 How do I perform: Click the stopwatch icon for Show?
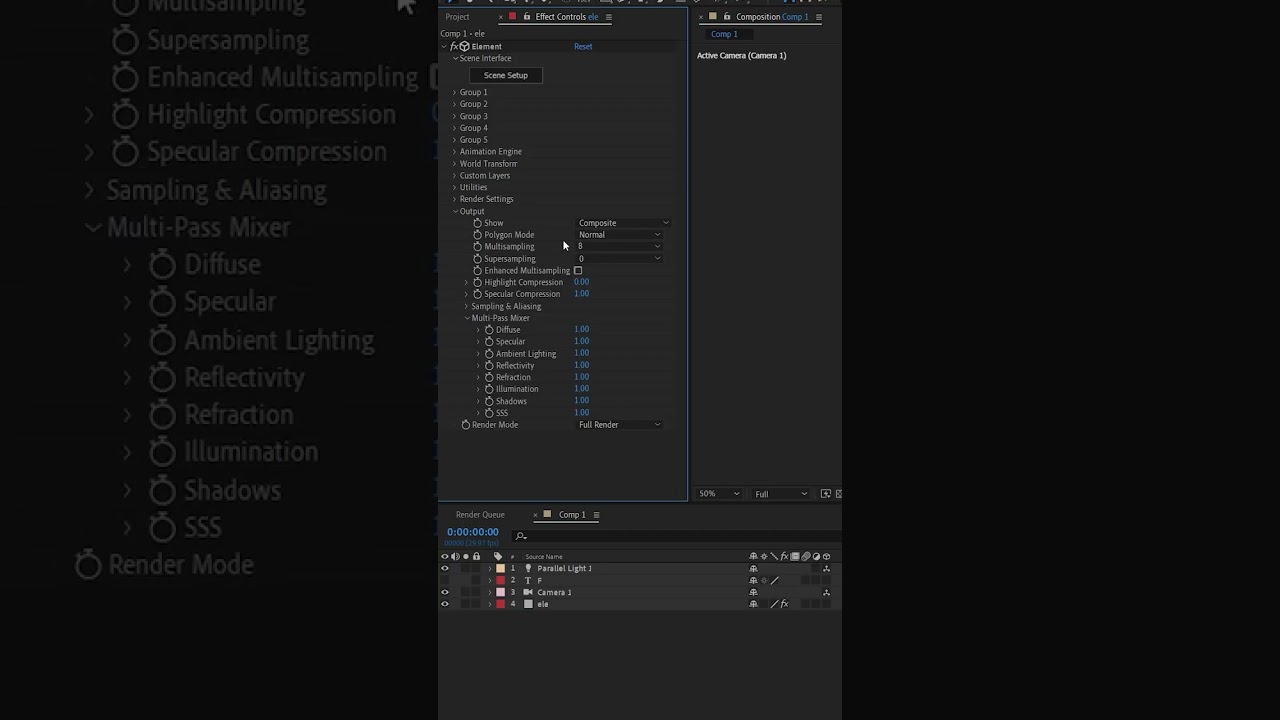477,223
